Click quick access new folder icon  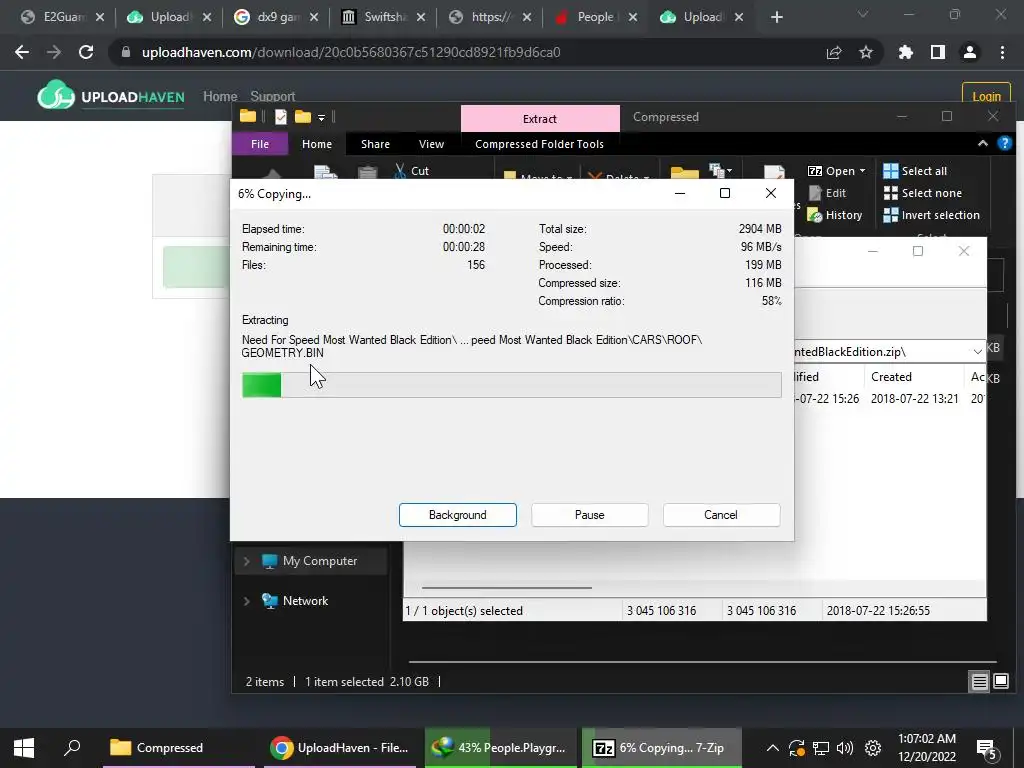(302, 117)
